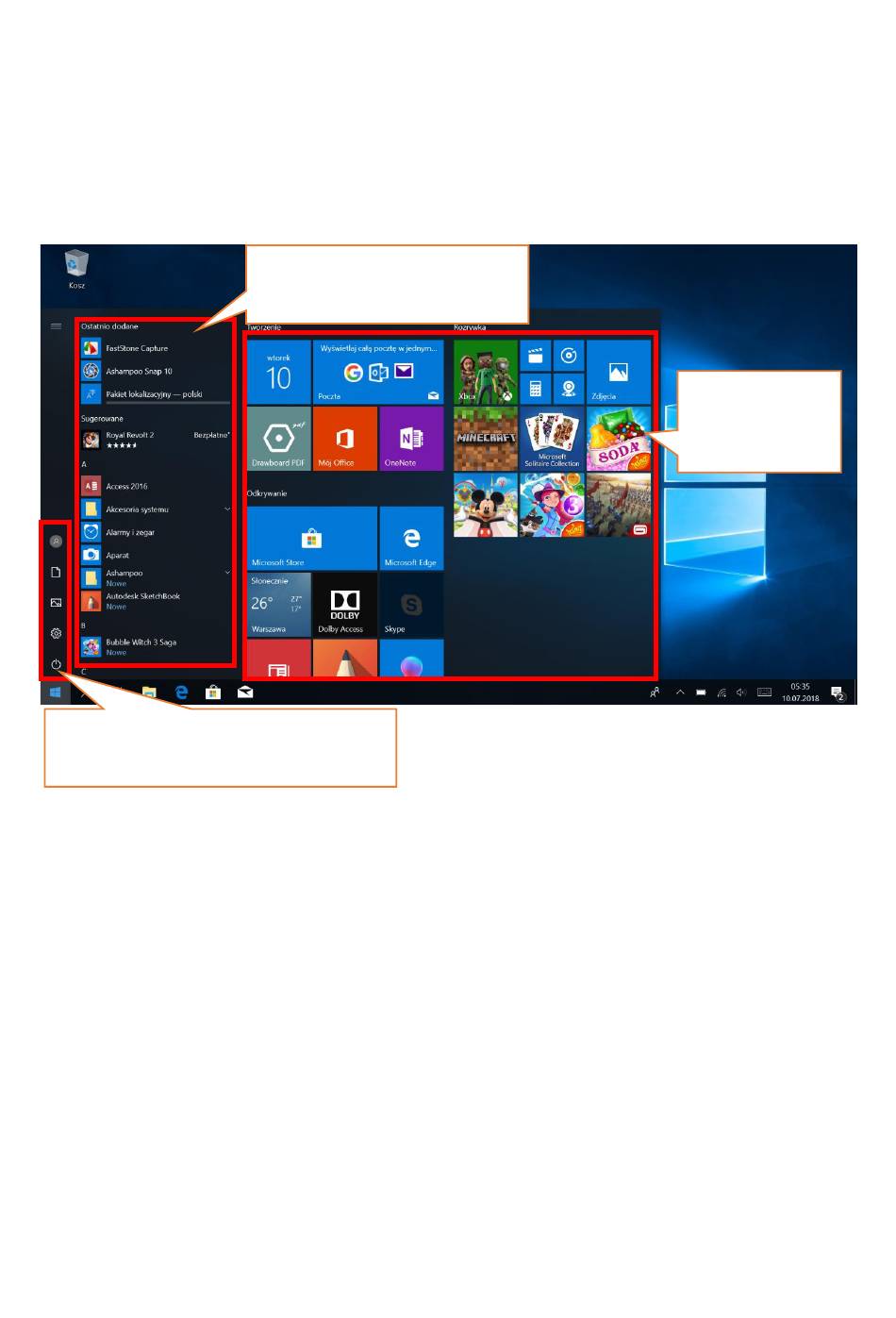
Task: Open Settings gear in Start sidebar
Action: 56,633
